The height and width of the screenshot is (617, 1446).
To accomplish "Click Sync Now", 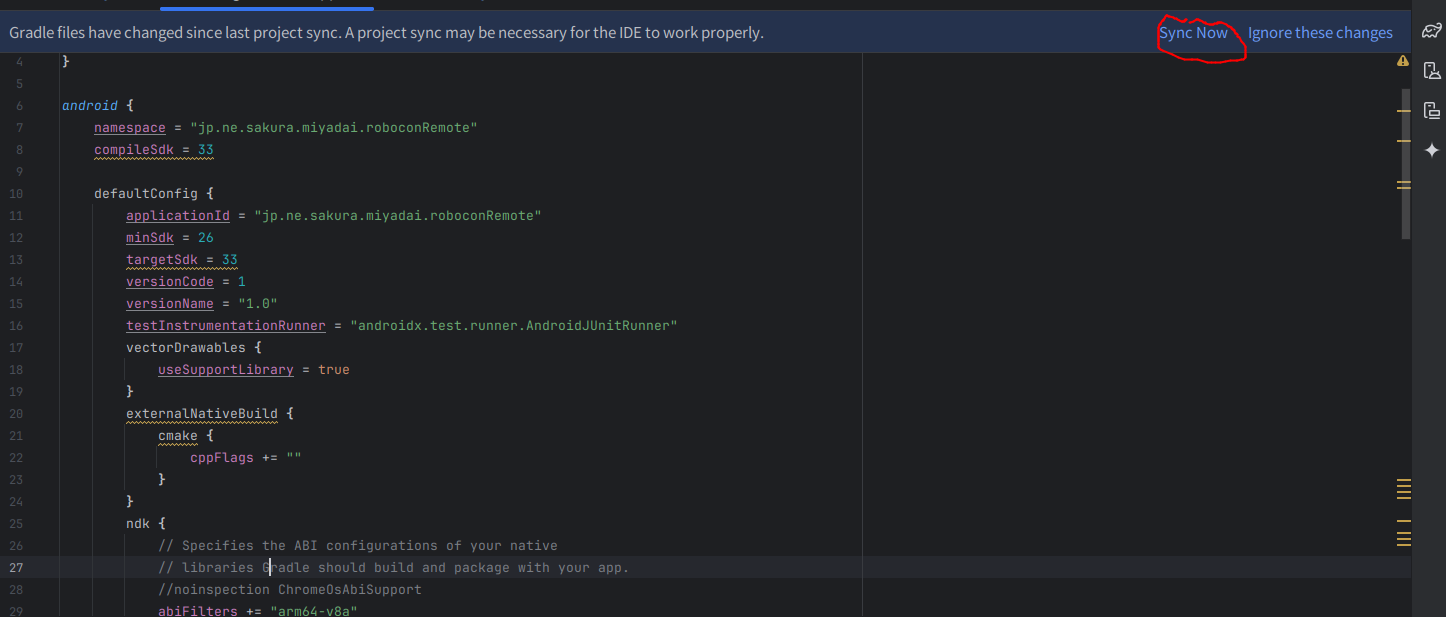I will 1194,32.
